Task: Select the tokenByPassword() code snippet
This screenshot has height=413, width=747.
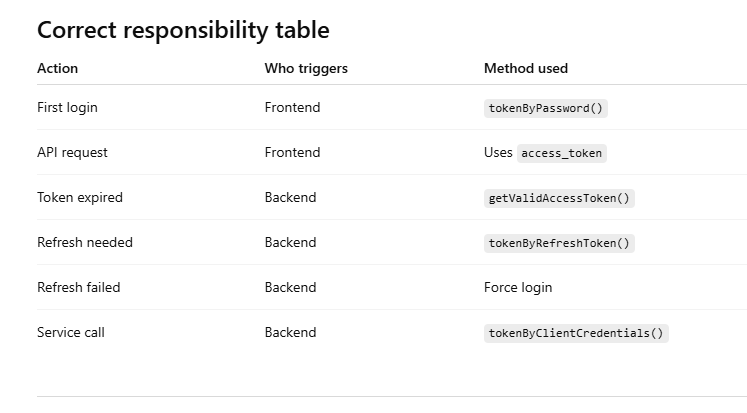Action: pyautogui.click(x=546, y=108)
